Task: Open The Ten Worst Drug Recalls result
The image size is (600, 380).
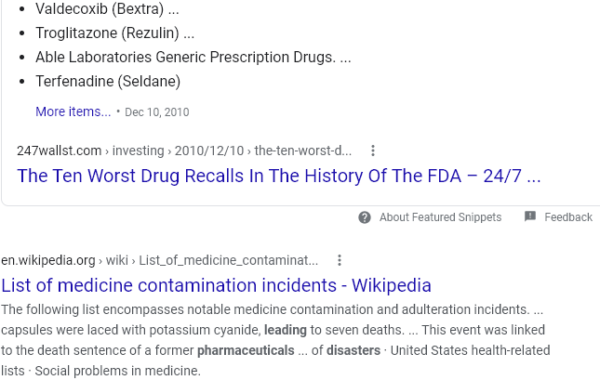Action: pyautogui.click(x=279, y=176)
